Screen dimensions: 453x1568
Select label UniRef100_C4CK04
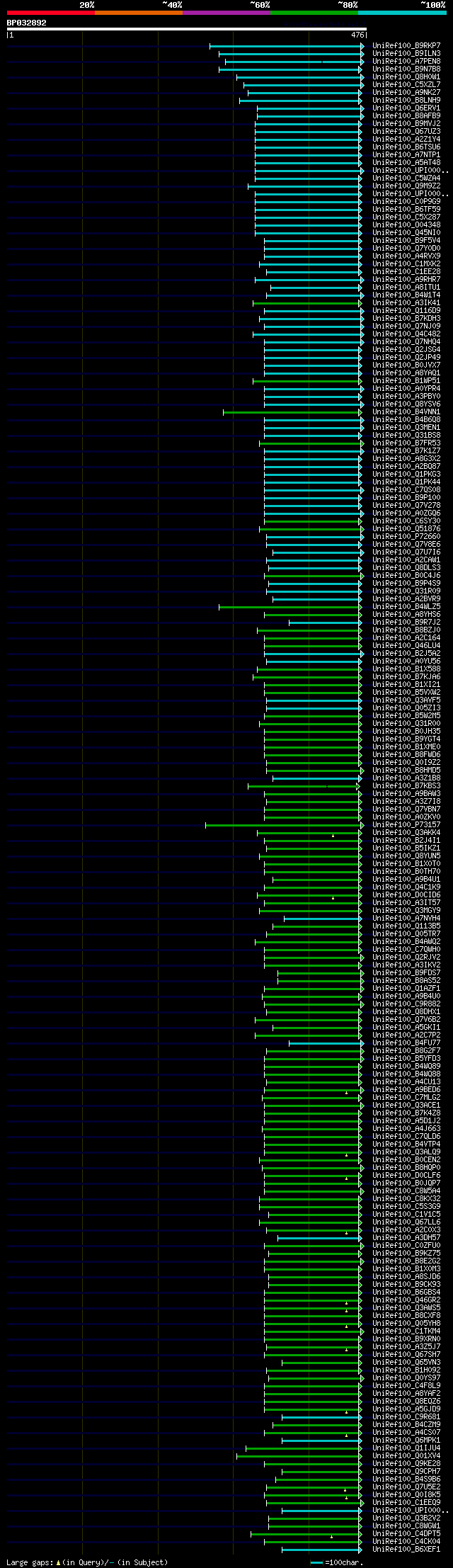[x=406, y=1541]
